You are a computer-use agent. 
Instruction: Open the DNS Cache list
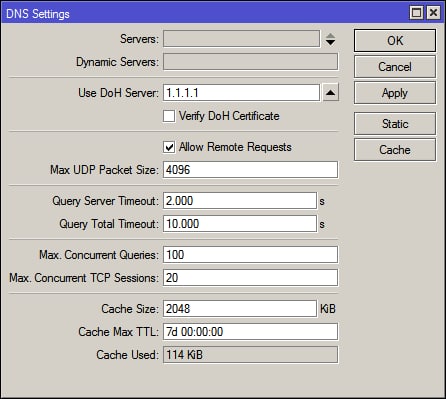click(x=395, y=150)
